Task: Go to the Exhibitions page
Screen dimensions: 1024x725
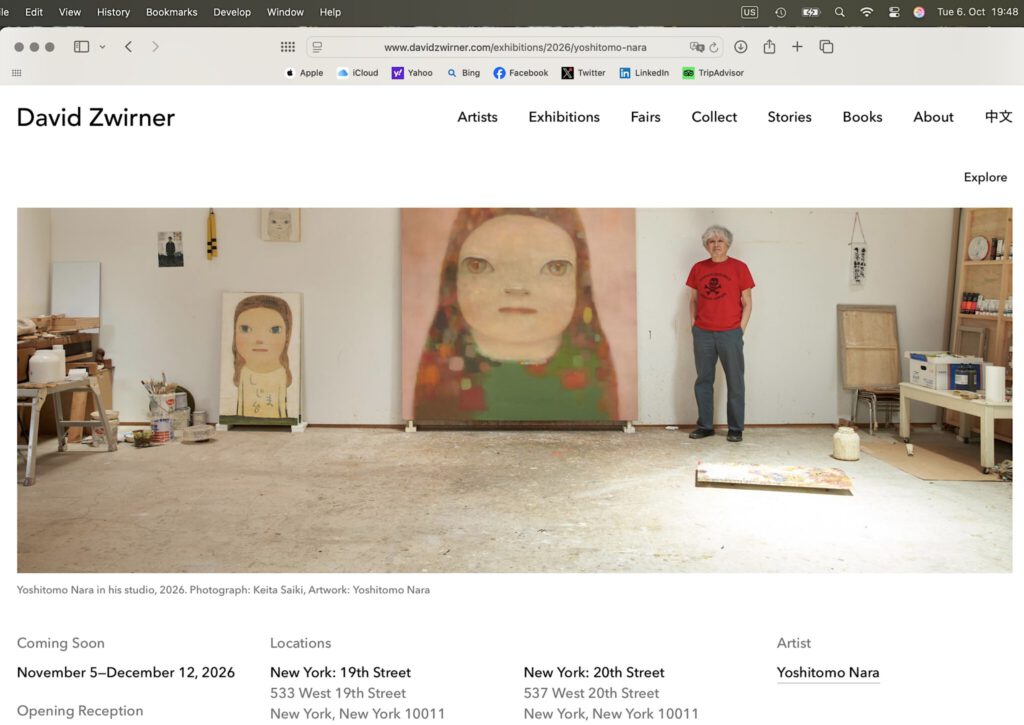Action: (564, 117)
